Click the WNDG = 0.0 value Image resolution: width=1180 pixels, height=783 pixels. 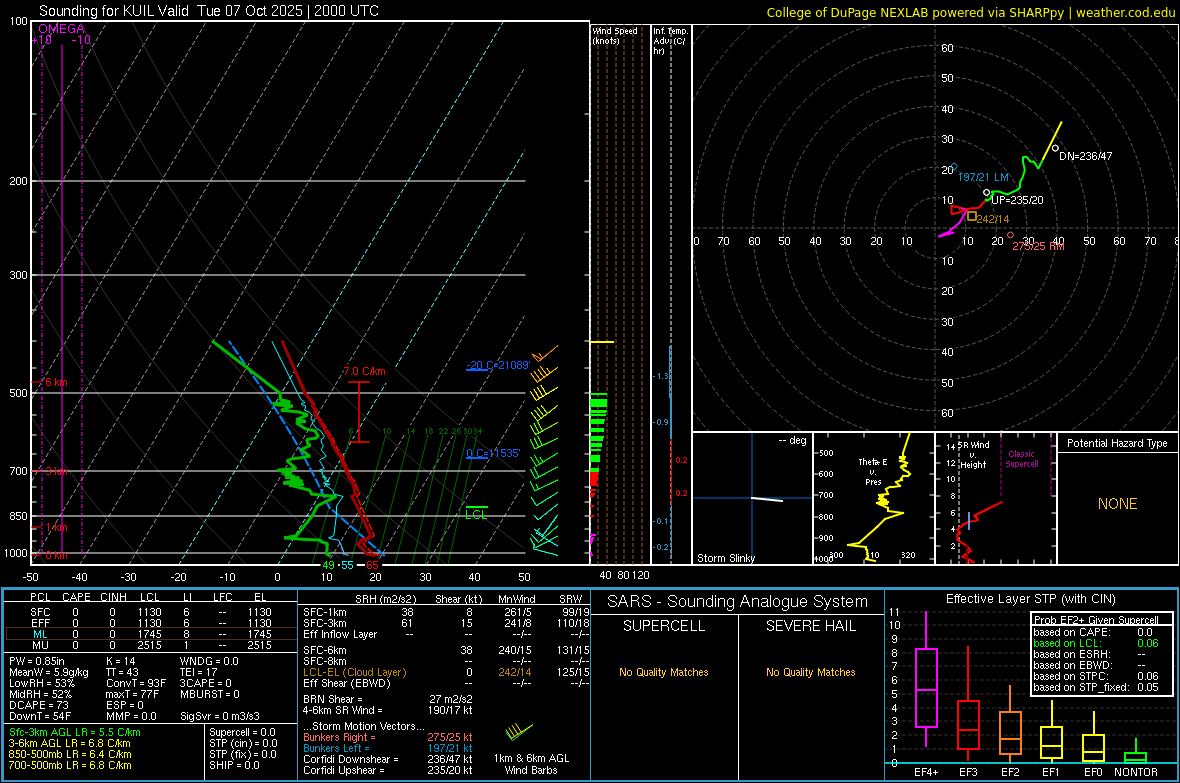[208, 661]
